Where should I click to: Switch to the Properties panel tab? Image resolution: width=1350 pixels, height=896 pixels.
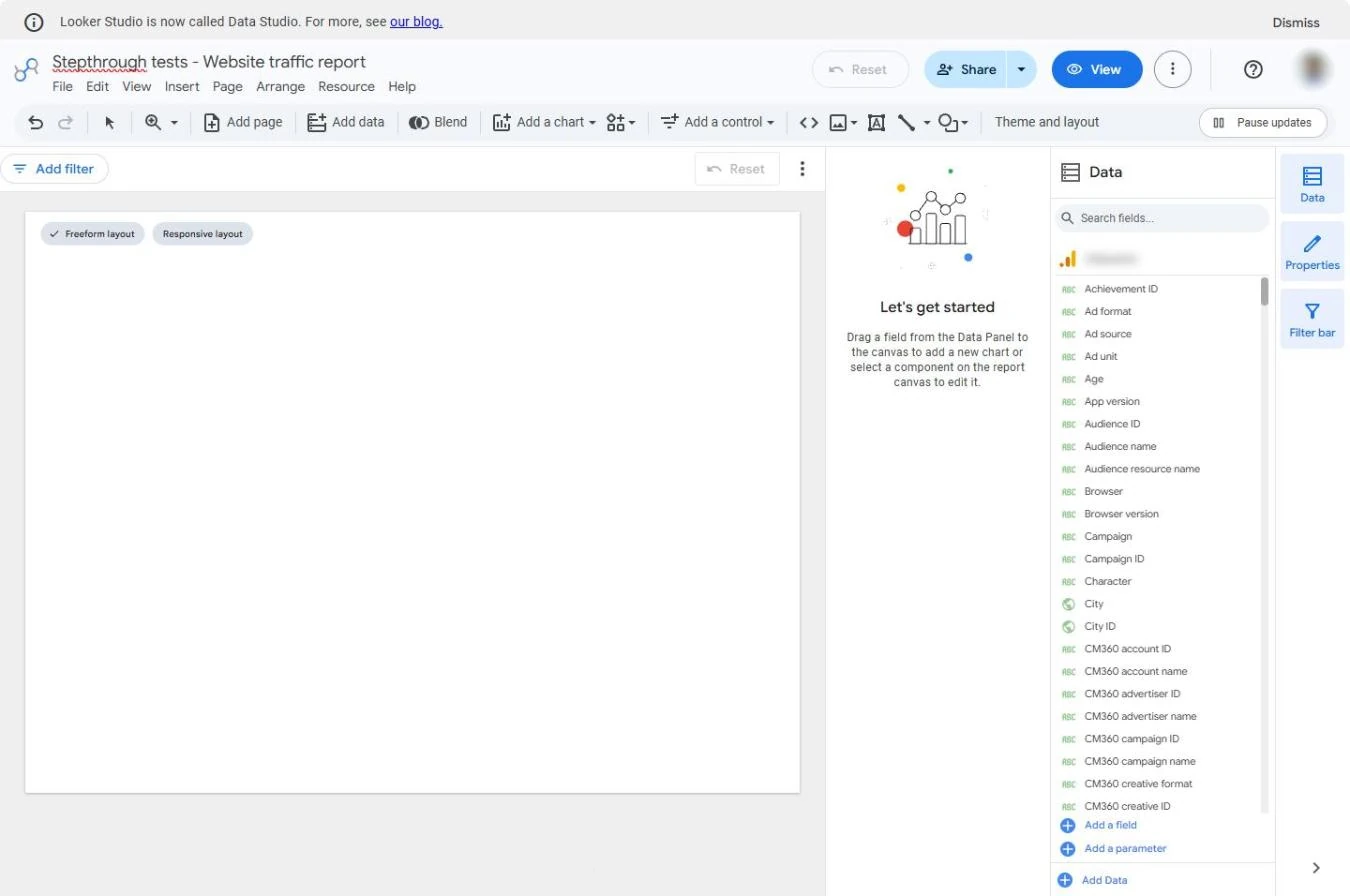pyautogui.click(x=1312, y=251)
